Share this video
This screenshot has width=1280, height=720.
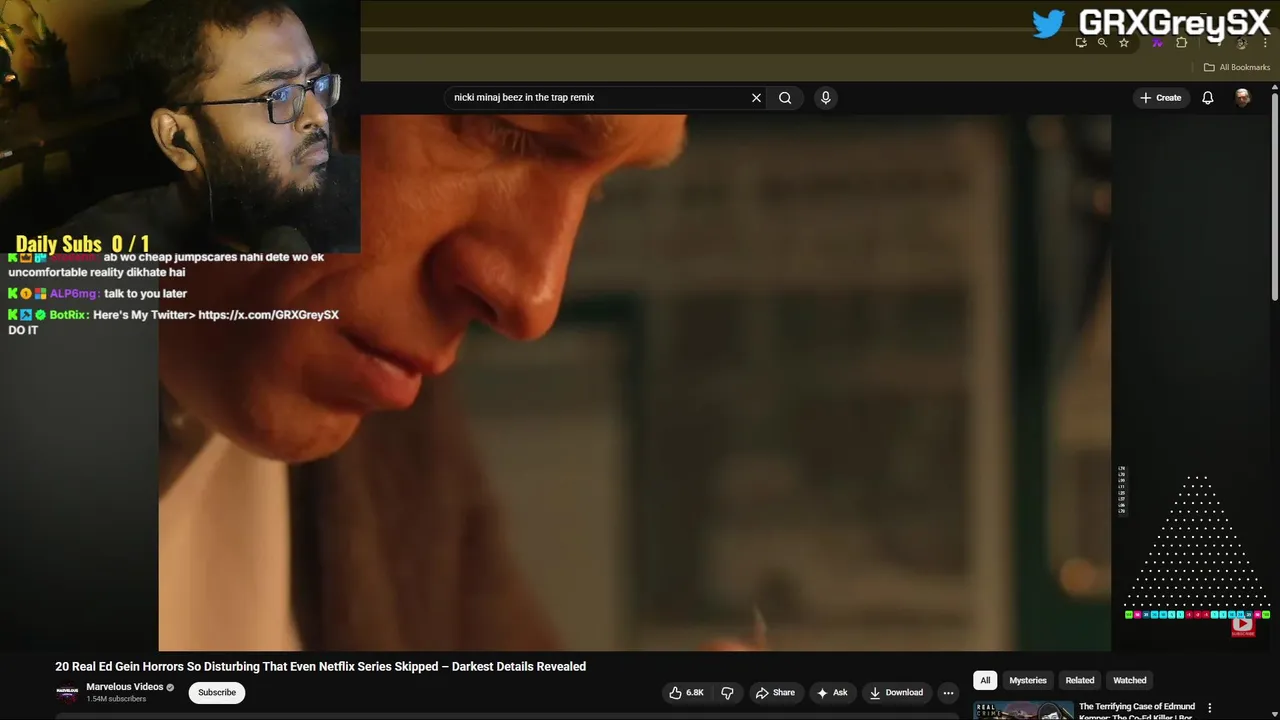tap(775, 693)
